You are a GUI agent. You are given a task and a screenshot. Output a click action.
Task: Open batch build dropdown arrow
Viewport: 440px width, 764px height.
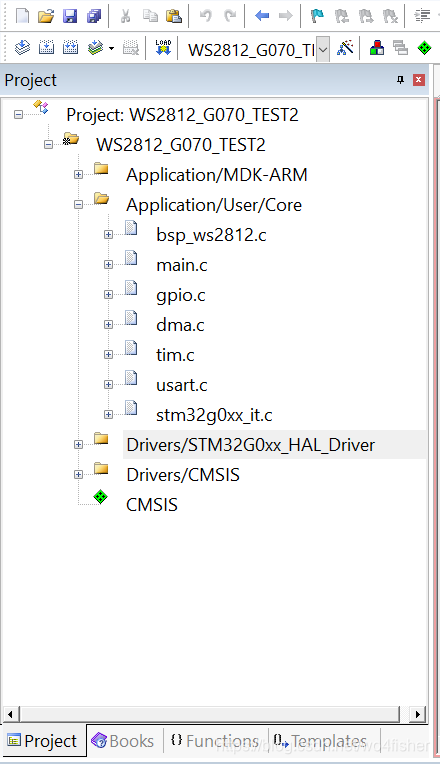(112, 48)
